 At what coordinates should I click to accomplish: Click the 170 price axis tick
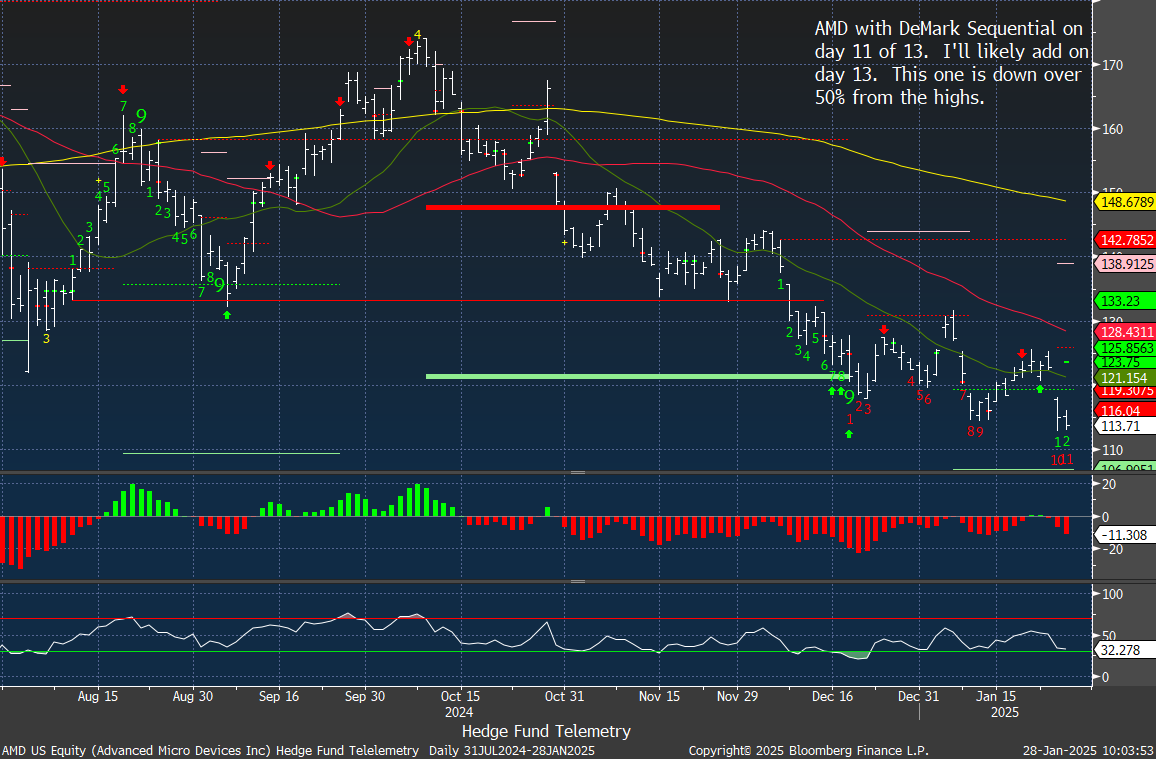pos(1113,65)
